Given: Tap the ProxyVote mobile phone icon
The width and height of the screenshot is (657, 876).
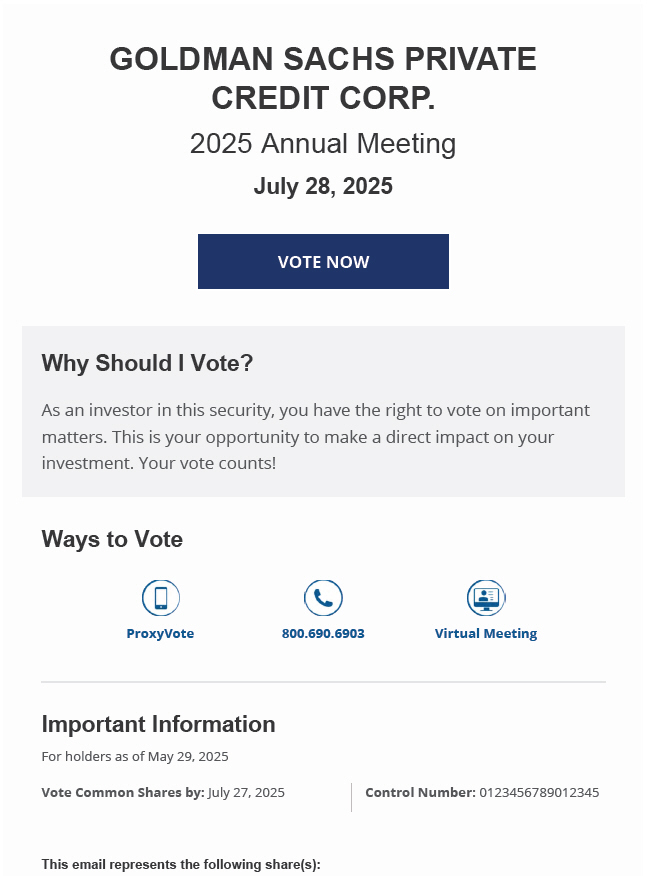Looking at the screenshot, I should (160, 598).
